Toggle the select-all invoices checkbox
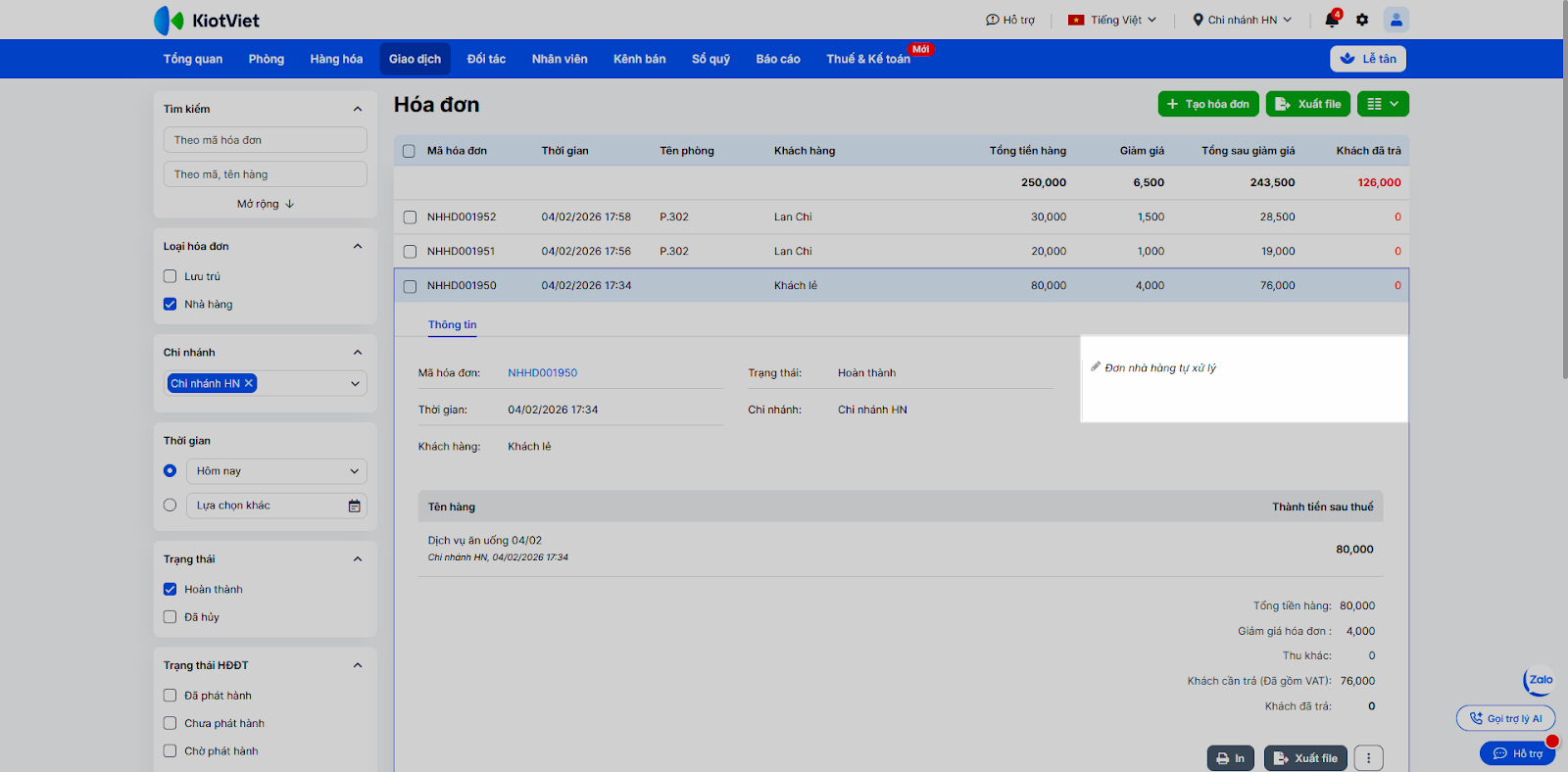This screenshot has width=1568, height=772. tap(410, 151)
